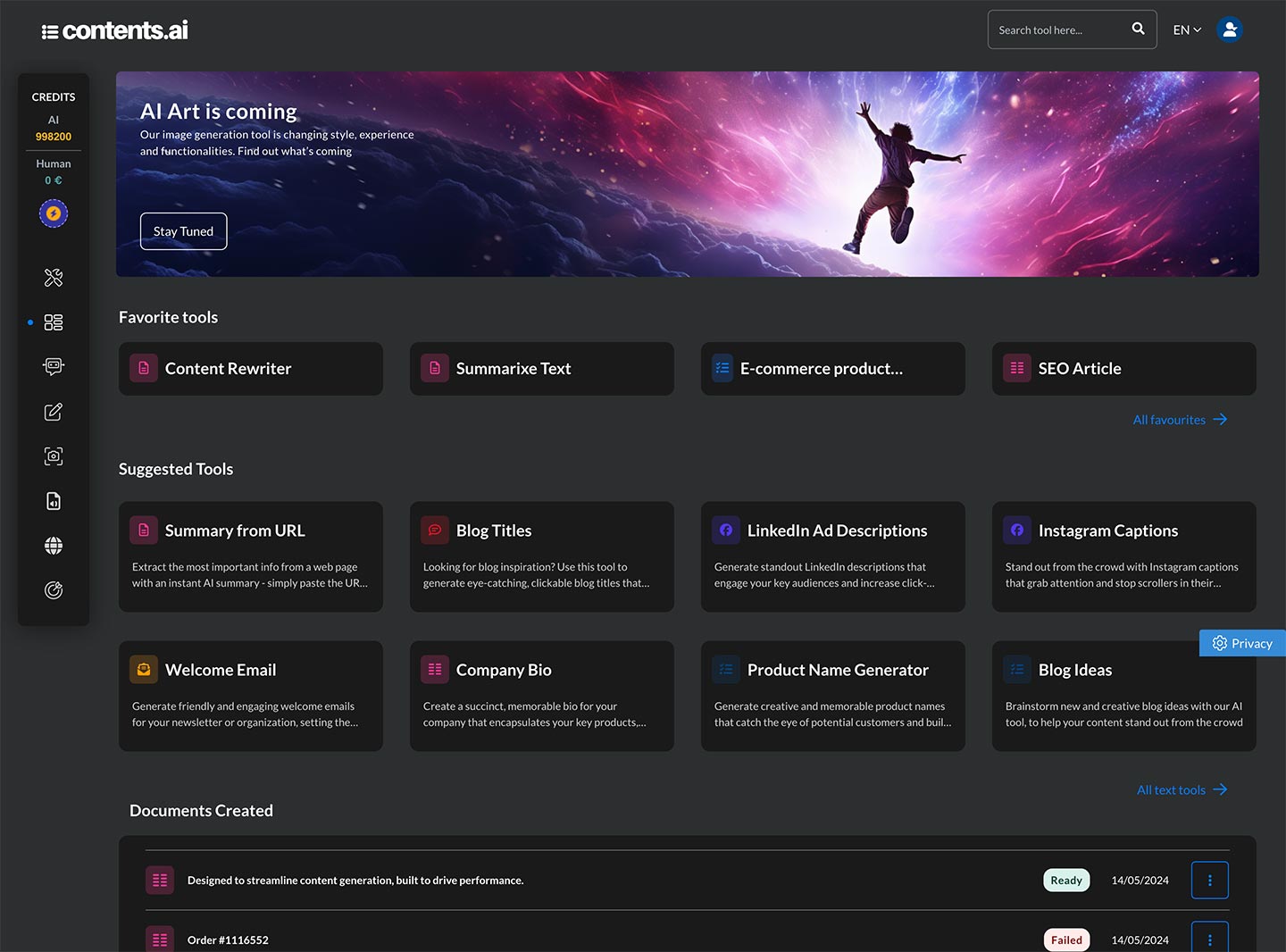Click the target goal sidebar icon
The image size is (1286, 952).
tap(54, 590)
